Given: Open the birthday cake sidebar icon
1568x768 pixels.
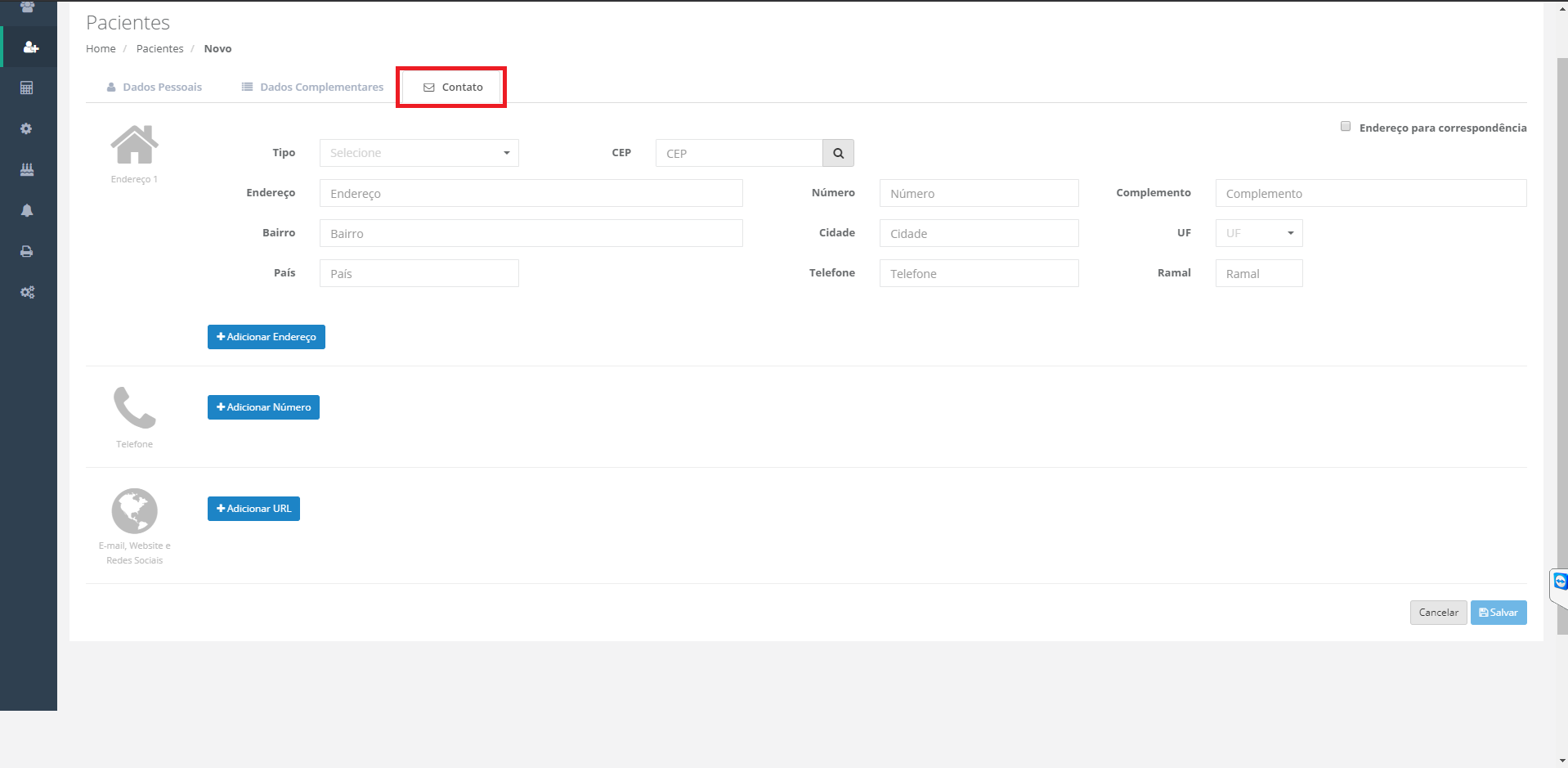Looking at the screenshot, I should click(x=27, y=170).
